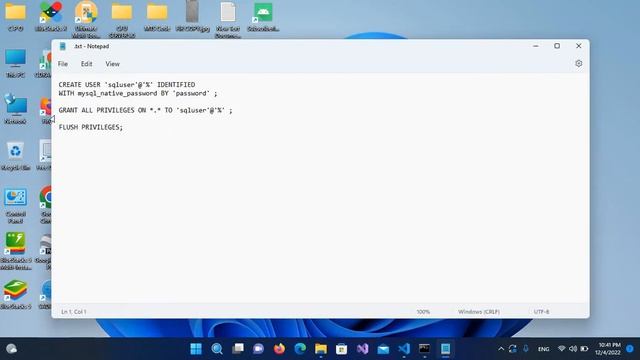Screen dimensions: 640x360
Task: Open Task View on the taskbar
Action: (238, 349)
